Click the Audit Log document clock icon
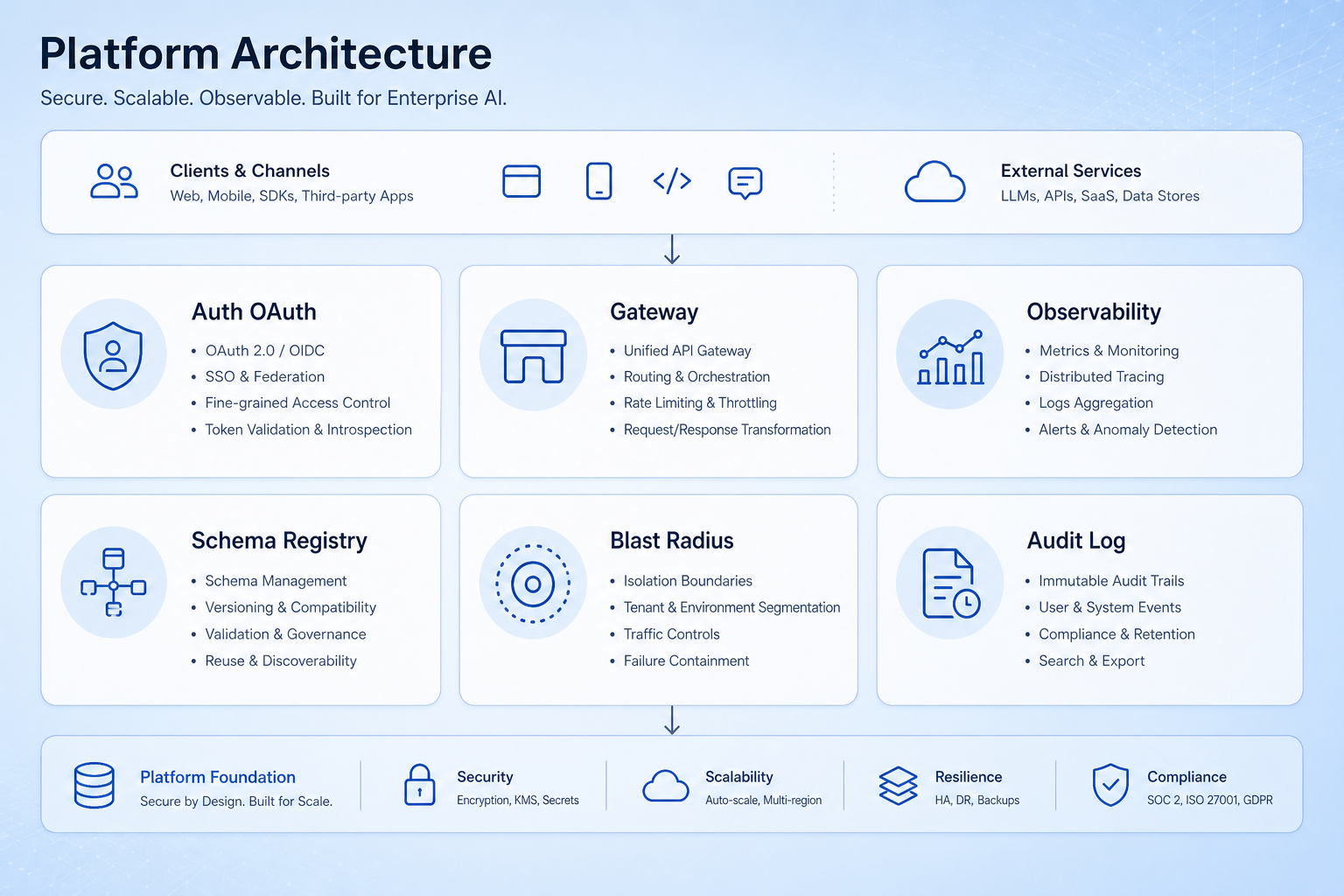 point(951,584)
